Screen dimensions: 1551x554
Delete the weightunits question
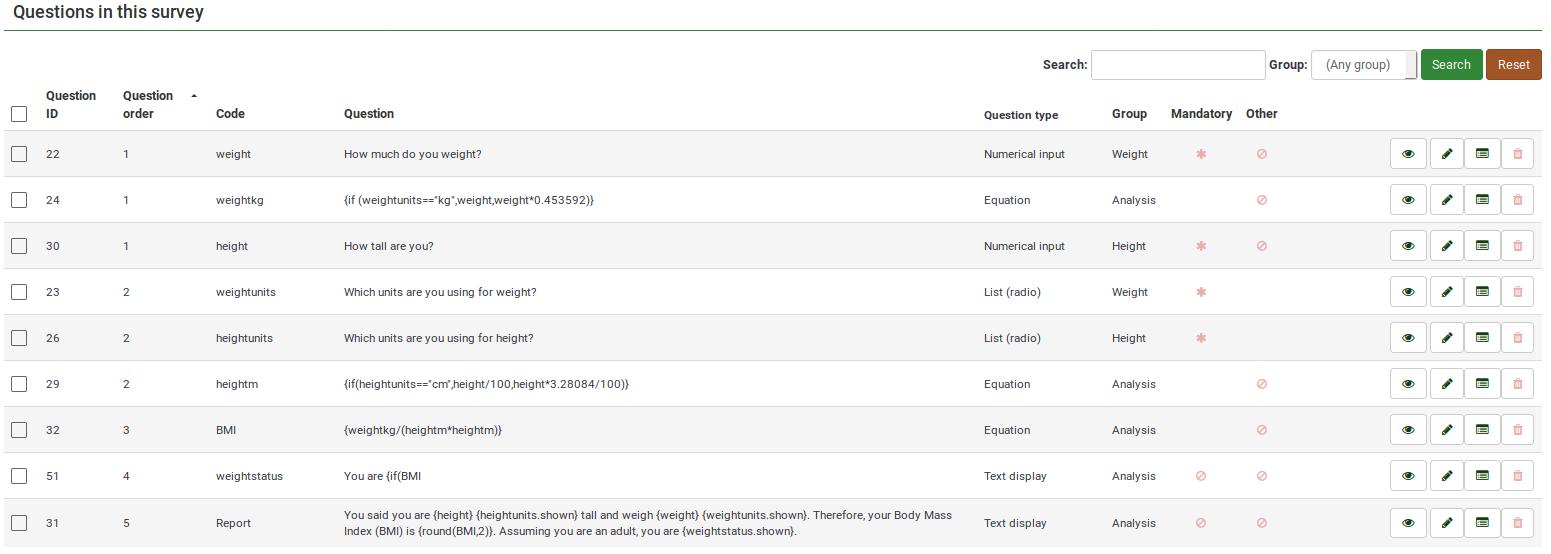pyautogui.click(x=1517, y=292)
